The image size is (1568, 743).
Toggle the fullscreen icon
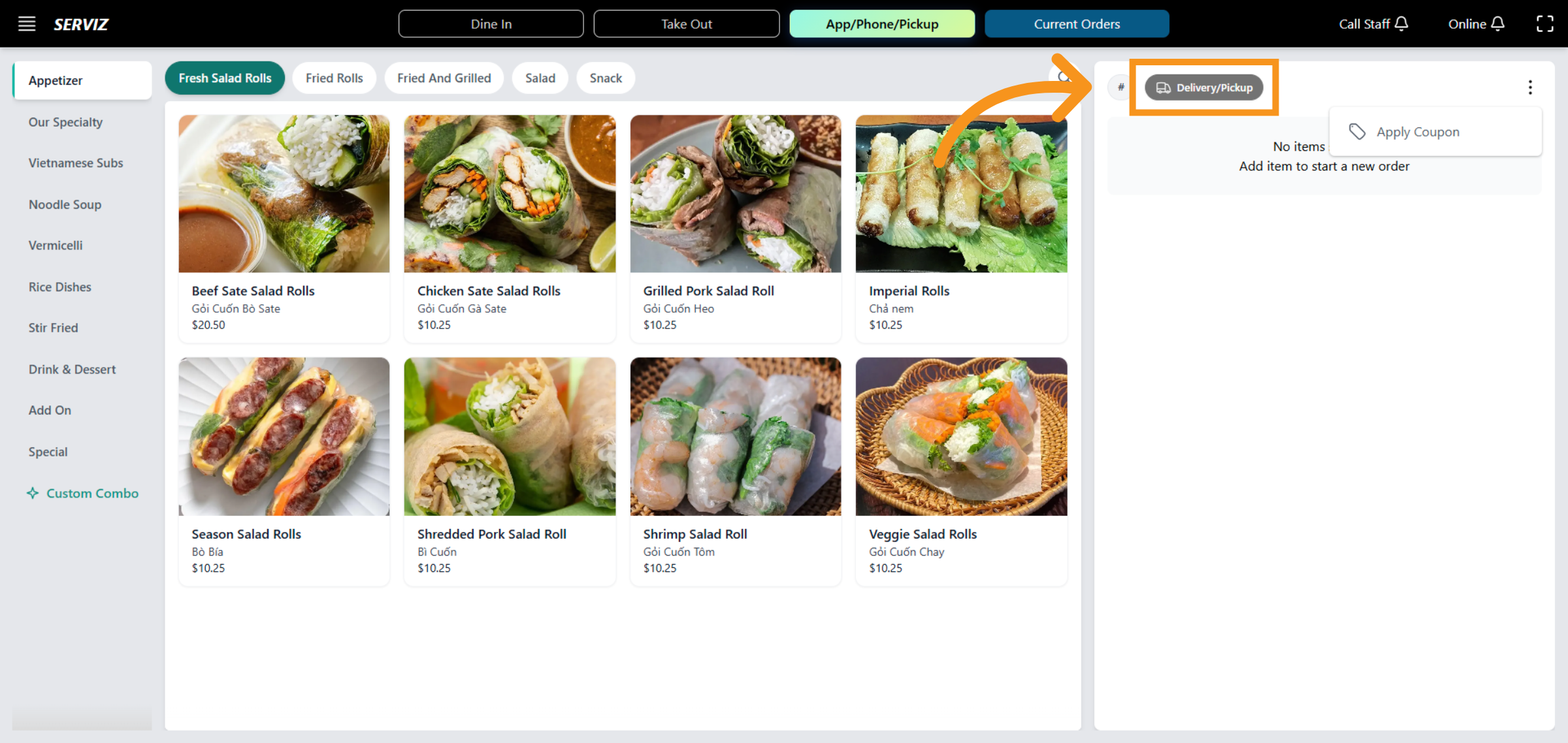click(1544, 24)
